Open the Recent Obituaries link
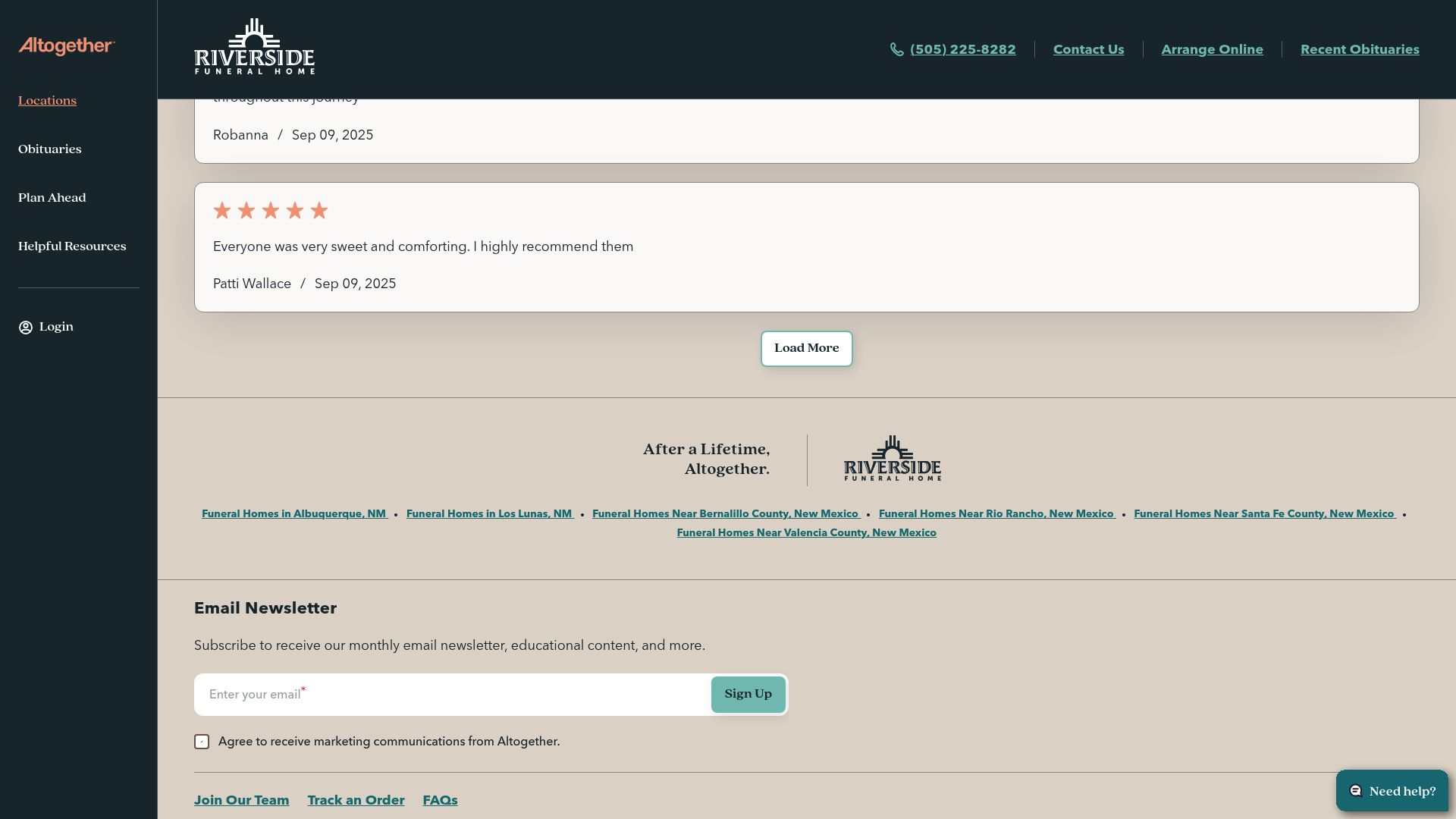This screenshot has height=819, width=1456. click(x=1360, y=49)
